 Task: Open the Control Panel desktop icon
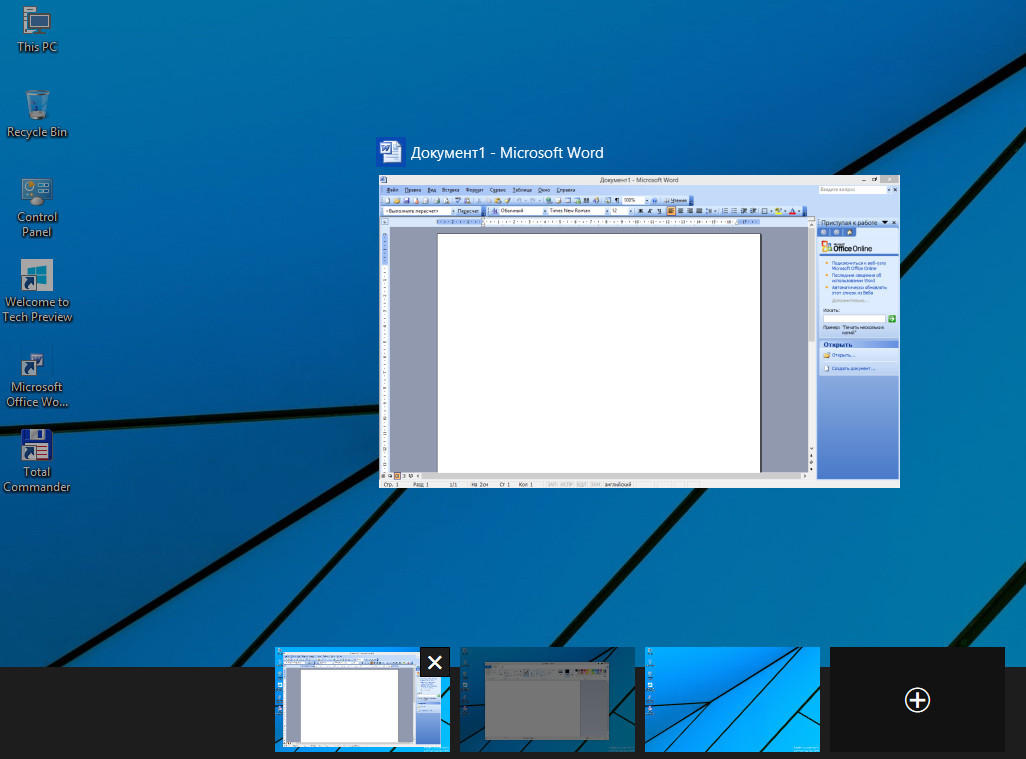(x=37, y=191)
